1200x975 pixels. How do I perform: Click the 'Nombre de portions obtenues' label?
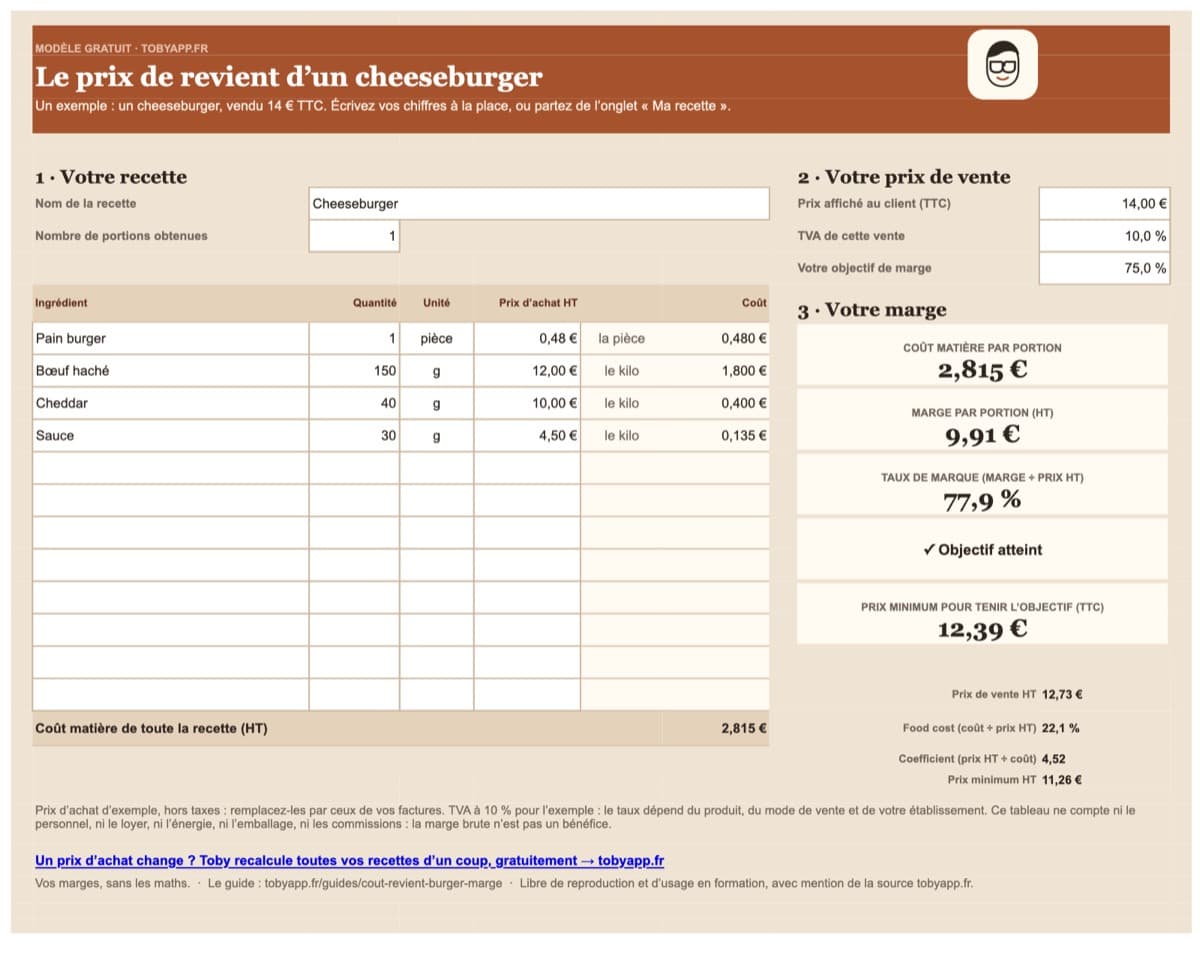pos(121,236)
